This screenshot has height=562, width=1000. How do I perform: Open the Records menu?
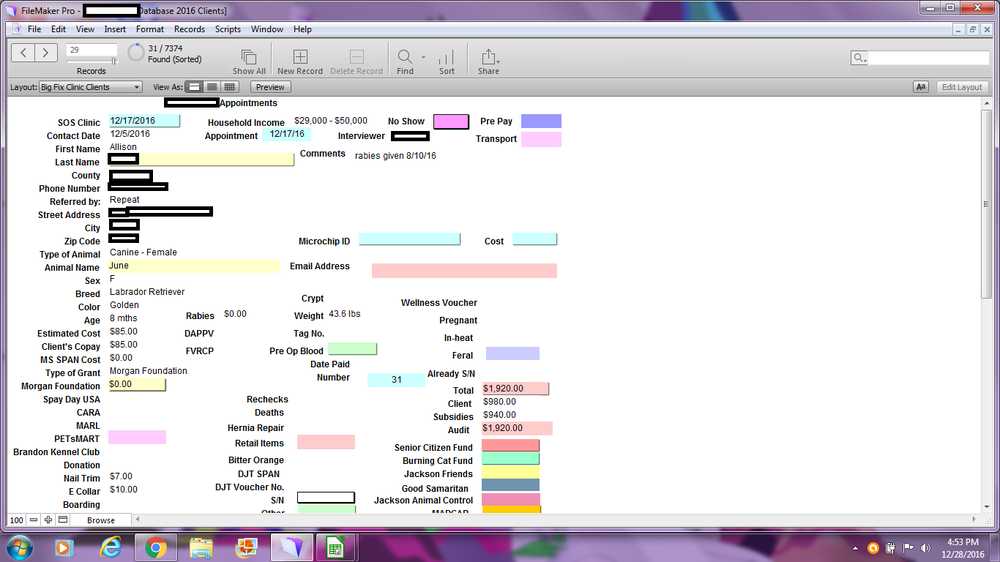tap(189, 29)
